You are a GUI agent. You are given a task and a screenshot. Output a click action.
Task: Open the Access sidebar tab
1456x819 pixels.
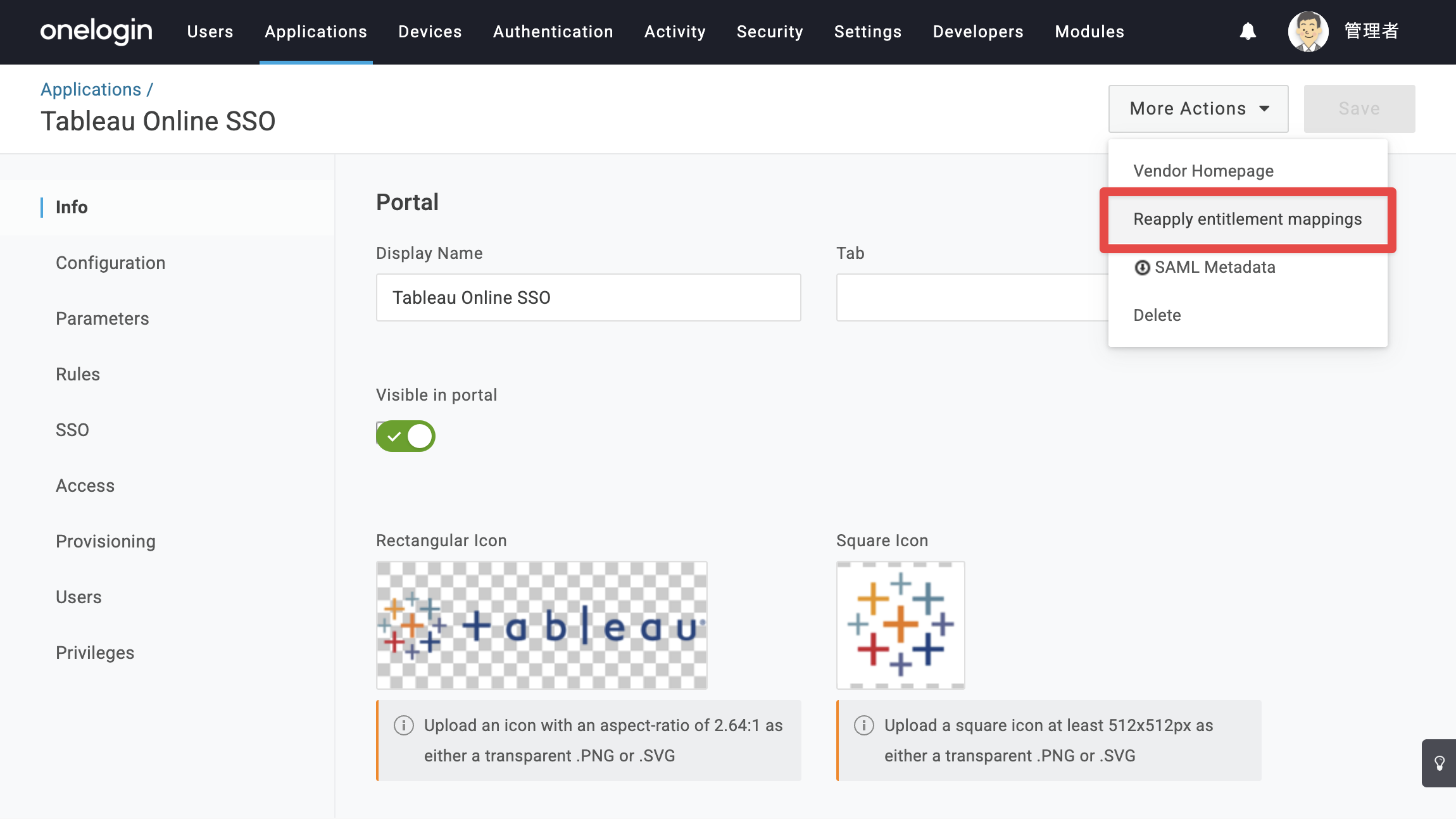click(167, 485)
